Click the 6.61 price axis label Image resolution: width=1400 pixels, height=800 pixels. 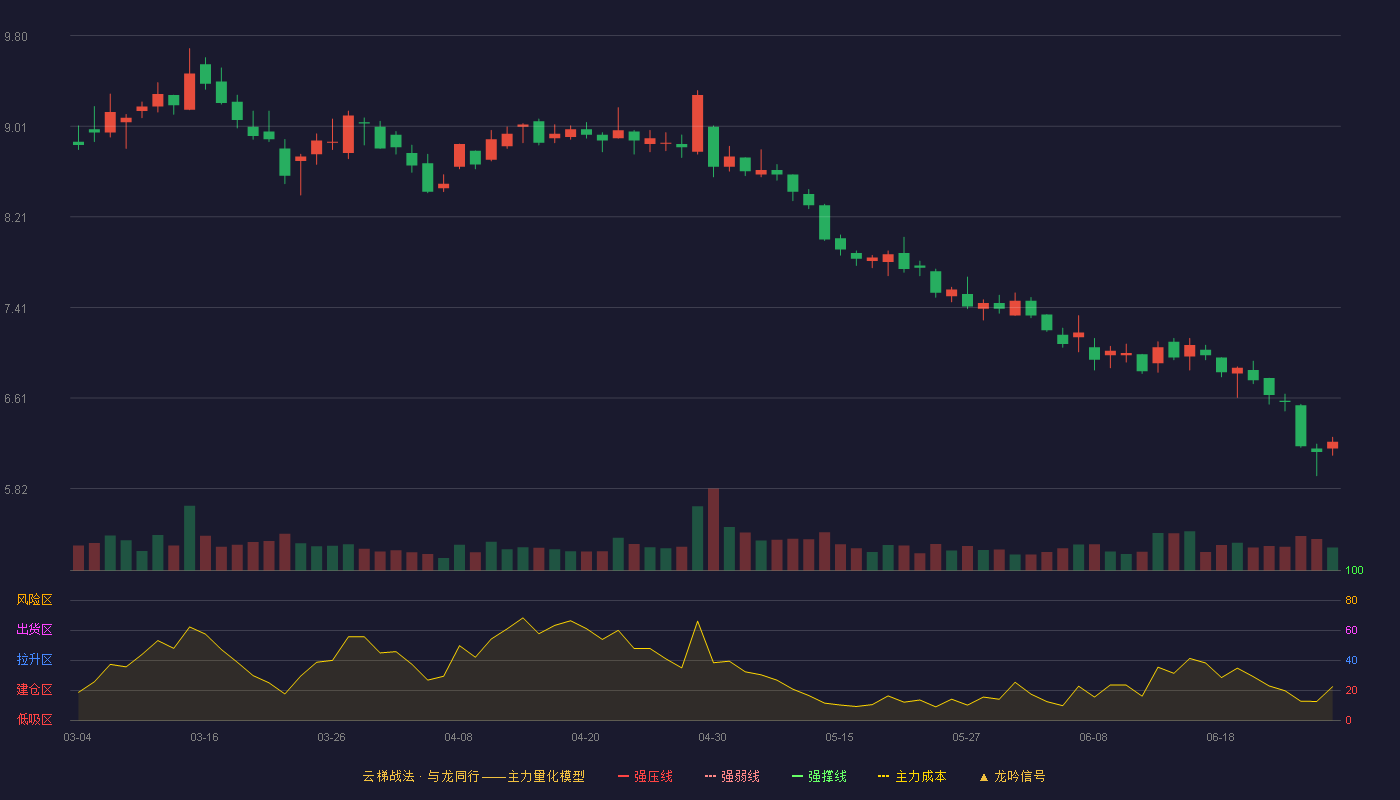tap(16, 399)
